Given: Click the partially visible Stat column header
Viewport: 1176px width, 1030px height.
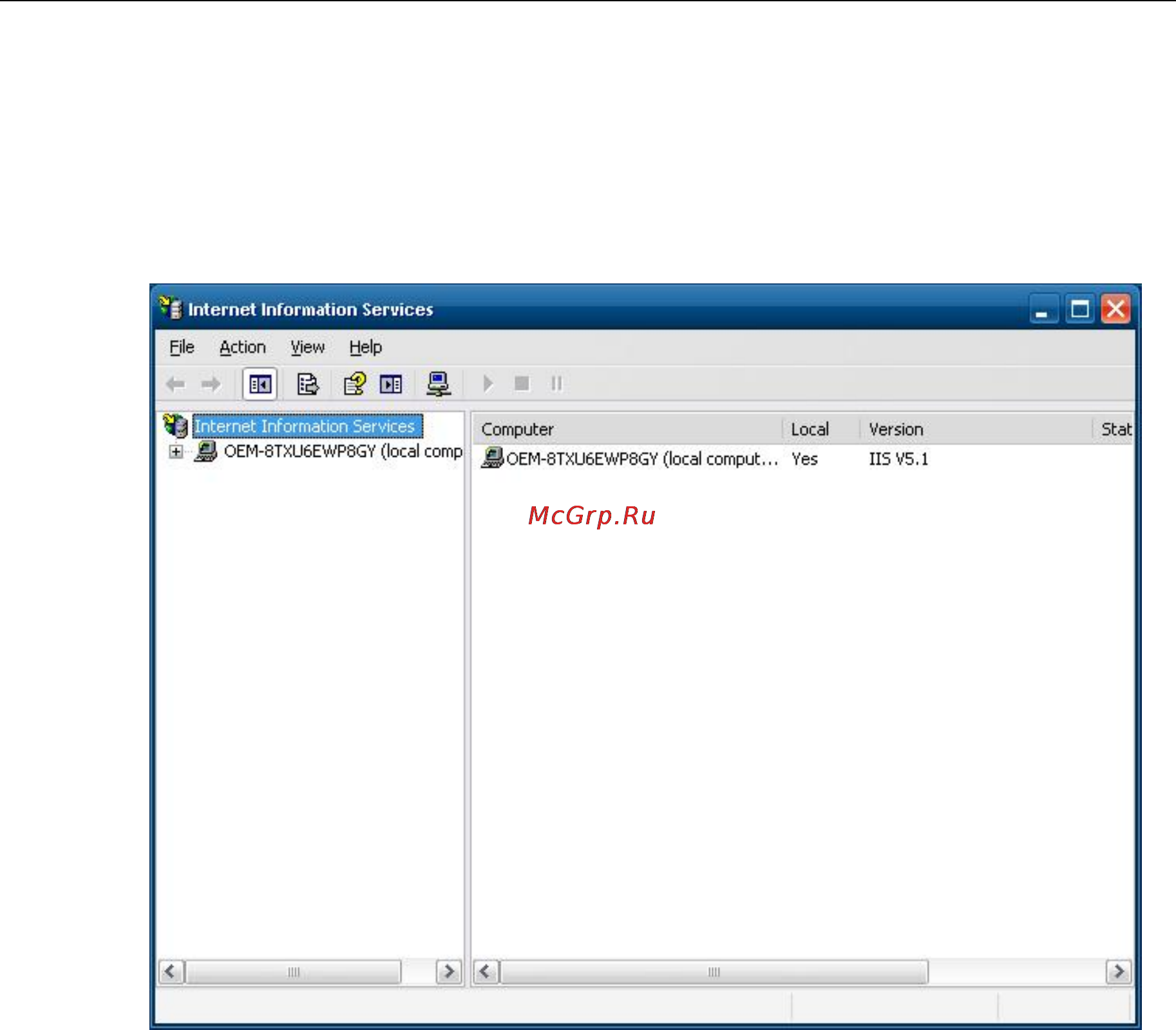Looking at the screenshot, I should click(1113, 429).
